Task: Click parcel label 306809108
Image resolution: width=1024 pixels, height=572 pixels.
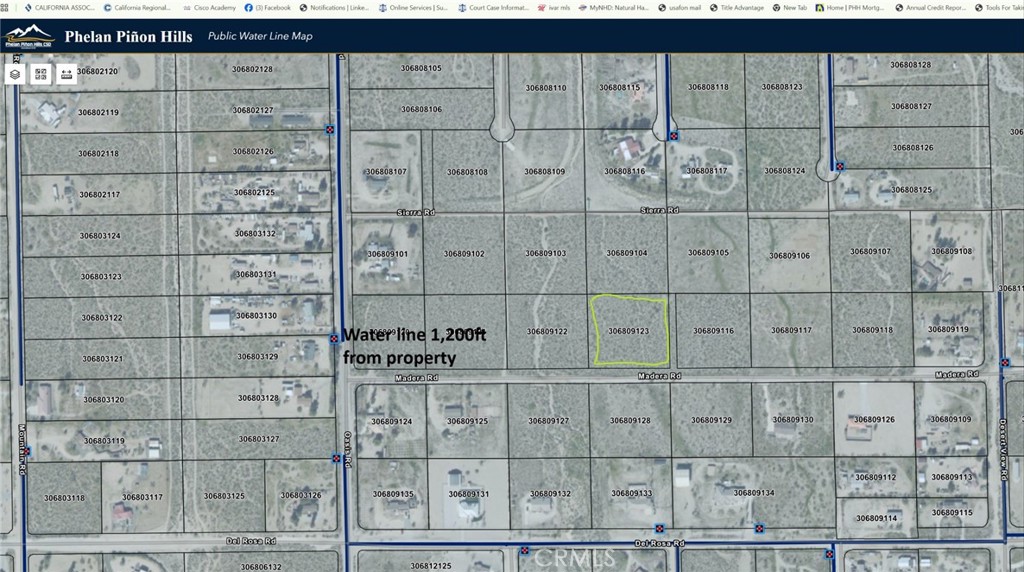Action: 952,251
